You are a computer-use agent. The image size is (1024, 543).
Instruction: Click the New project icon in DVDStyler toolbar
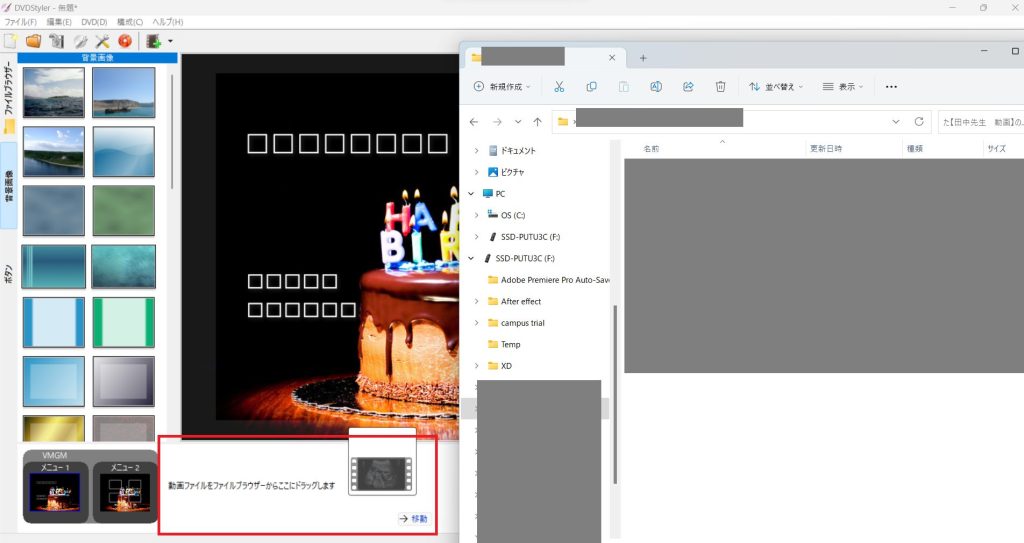coord(10,41)
